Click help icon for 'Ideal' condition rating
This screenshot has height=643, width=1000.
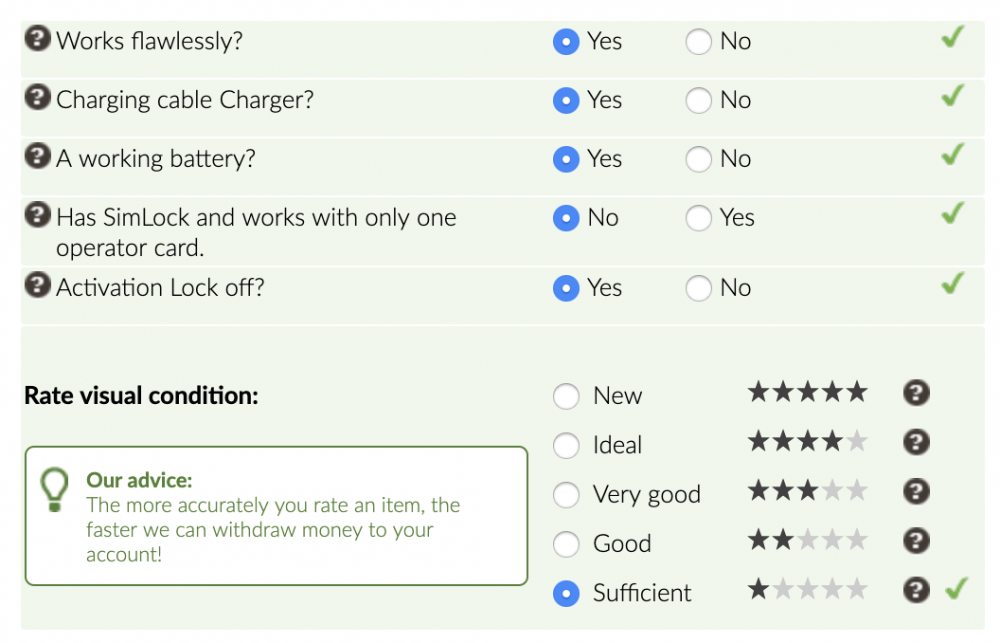click(x=916, y=442)
